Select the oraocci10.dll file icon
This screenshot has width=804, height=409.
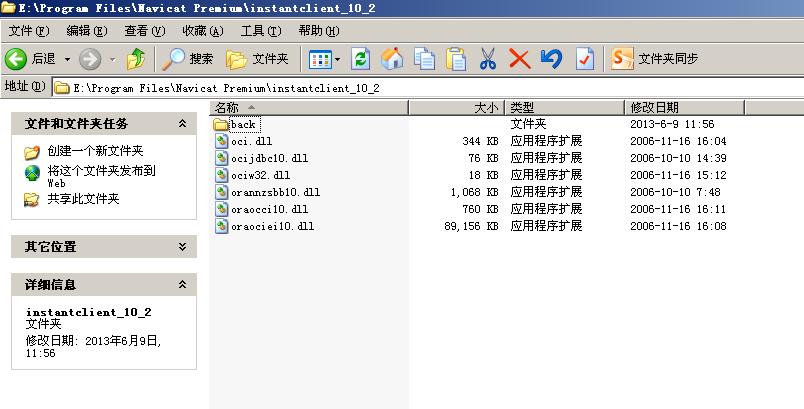[x=222, y=209]
